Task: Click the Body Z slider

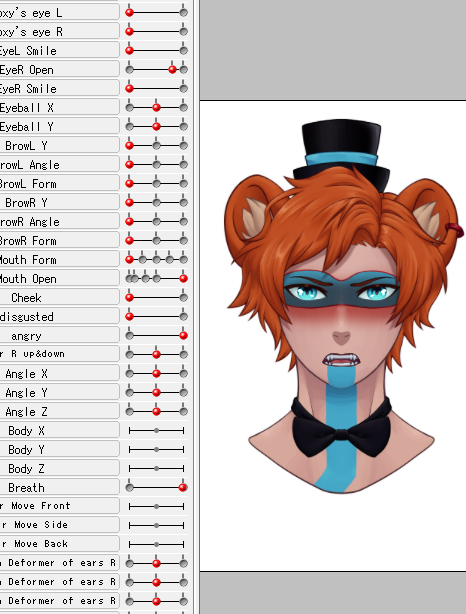Action: pyautogui.click(x=156, y=468)
